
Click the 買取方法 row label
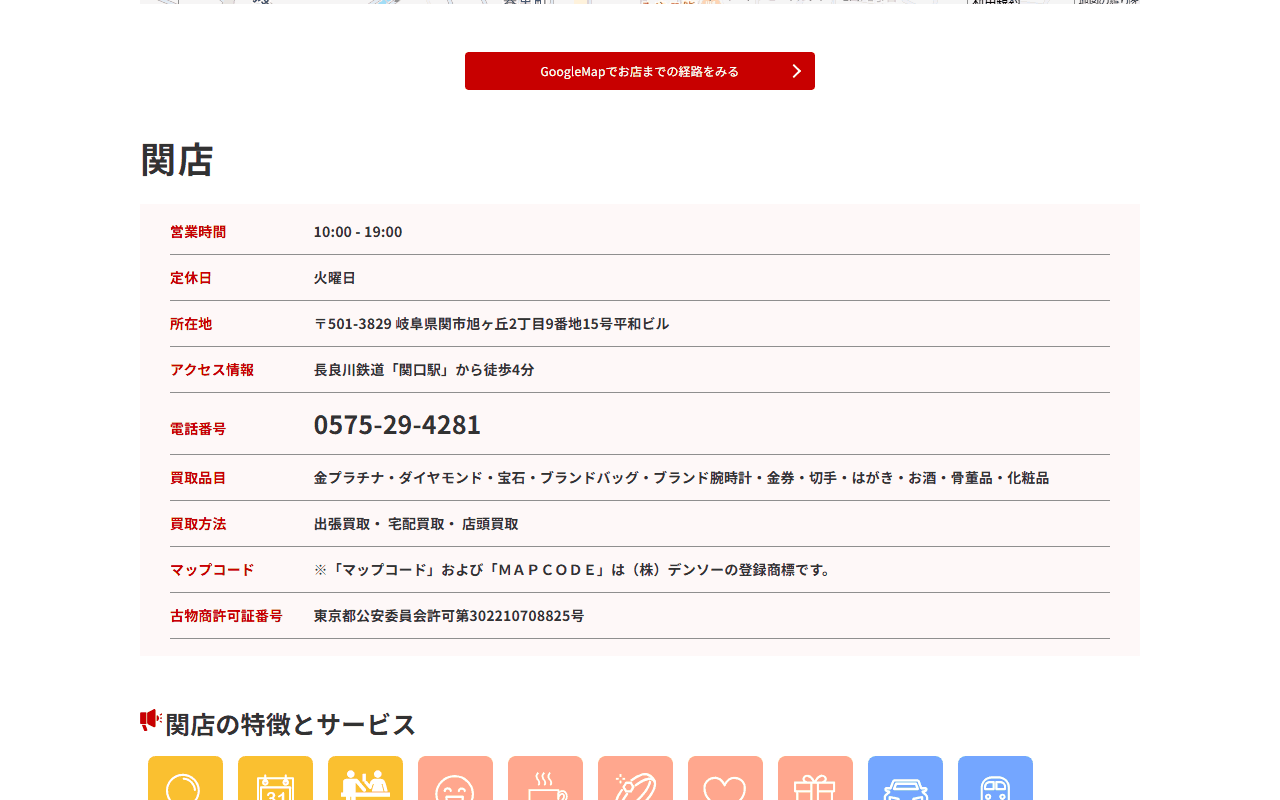pyautogui.click(x=198, y=524)
